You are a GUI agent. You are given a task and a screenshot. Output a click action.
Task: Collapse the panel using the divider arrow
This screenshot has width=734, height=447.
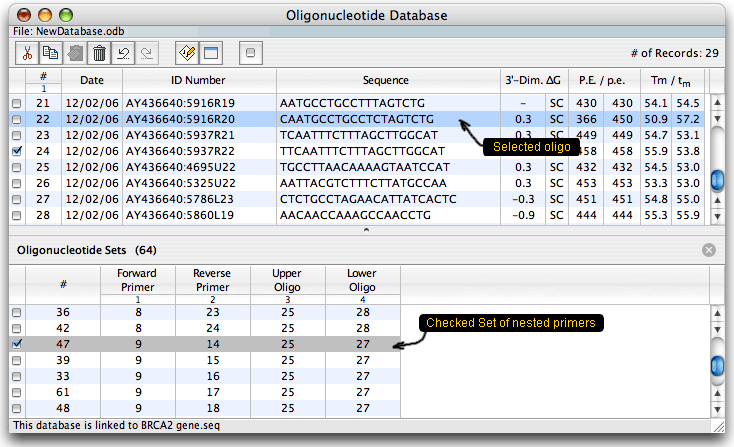pos(366,230)
